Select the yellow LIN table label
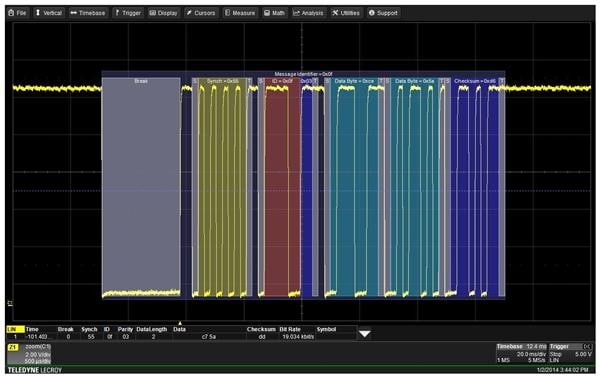 click(x=15, y=329)
